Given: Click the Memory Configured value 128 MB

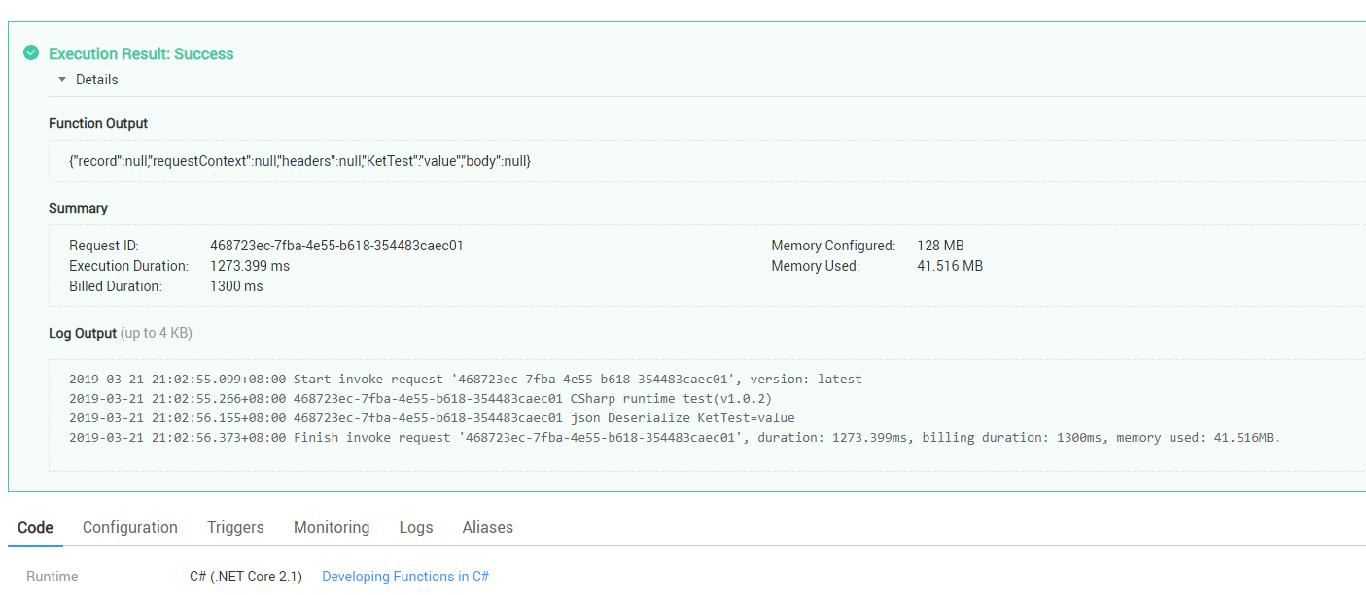Looking at the screenshot, I should coord(940,245).
